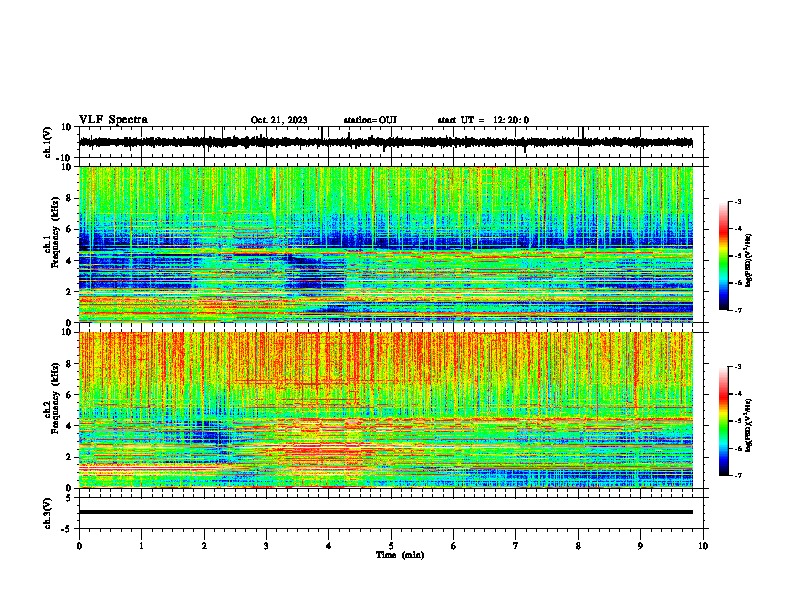
Task: Click the ch.3 flat voltage trace
Action: [x=385, y=512]
